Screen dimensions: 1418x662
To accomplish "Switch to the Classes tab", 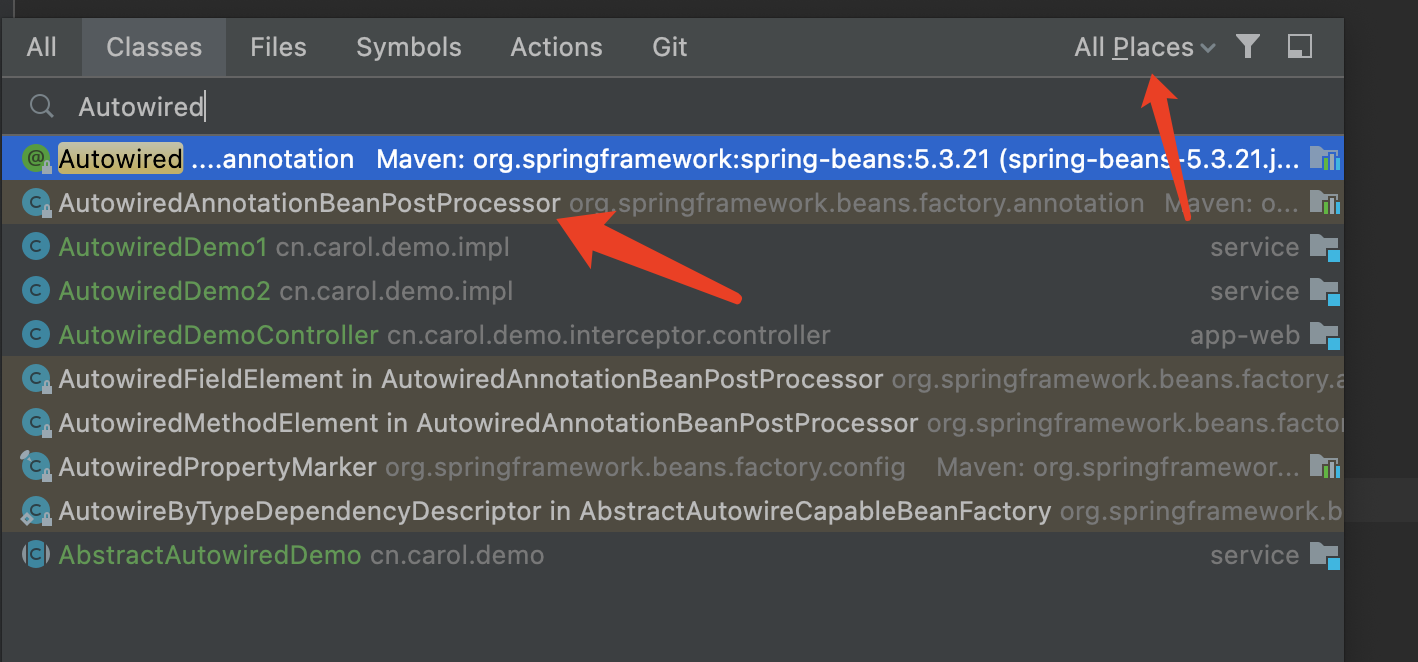I will pyautogui.click(x=154, y=47).
